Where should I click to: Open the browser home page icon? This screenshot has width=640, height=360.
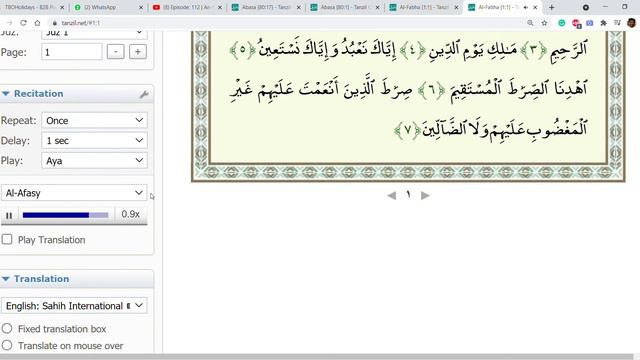click(x=37, y=23)
